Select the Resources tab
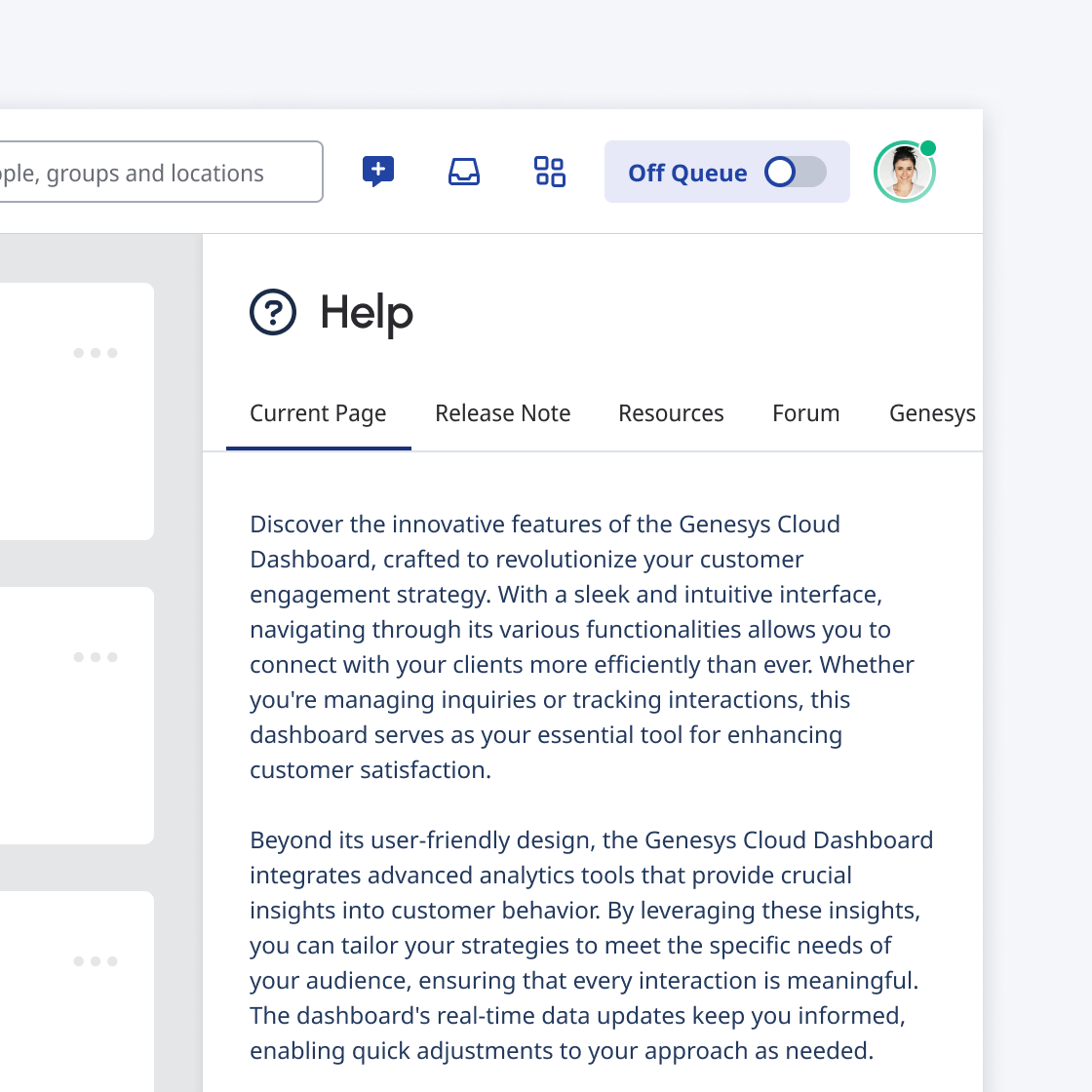The image size is (1092, 1092). (671, 413)
